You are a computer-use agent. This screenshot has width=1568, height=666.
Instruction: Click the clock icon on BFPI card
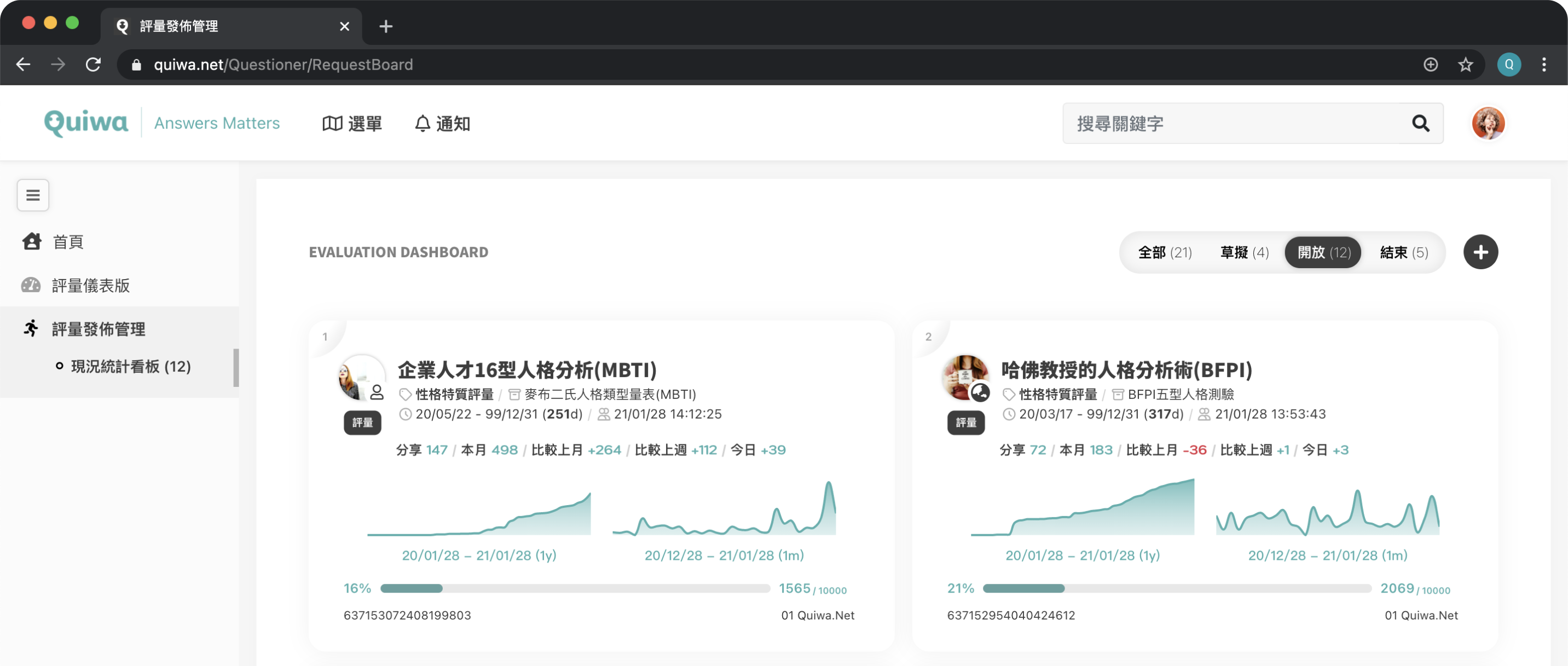(1009, 415)
